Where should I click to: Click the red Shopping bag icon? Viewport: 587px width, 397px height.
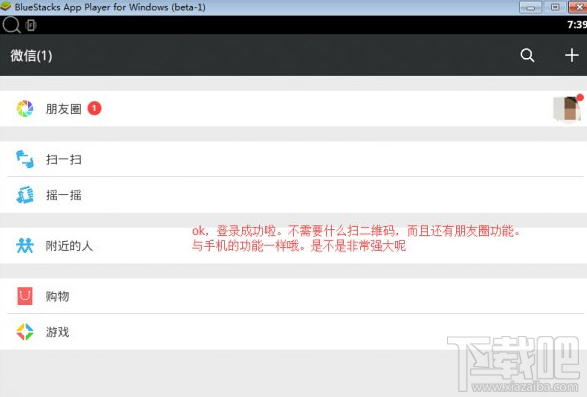(25, 296)
